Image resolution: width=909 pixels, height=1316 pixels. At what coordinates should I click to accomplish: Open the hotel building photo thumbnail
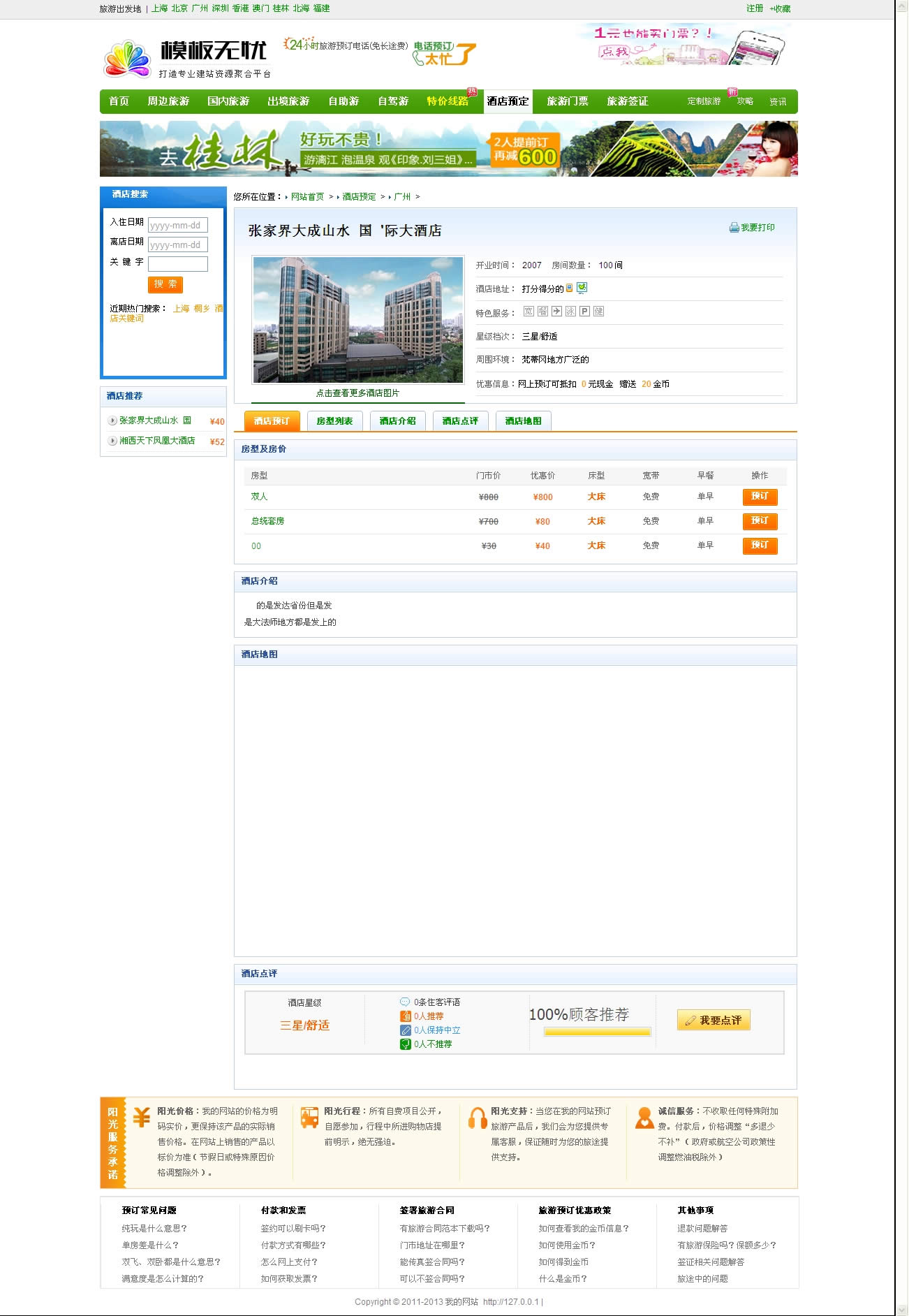[357, 320]
